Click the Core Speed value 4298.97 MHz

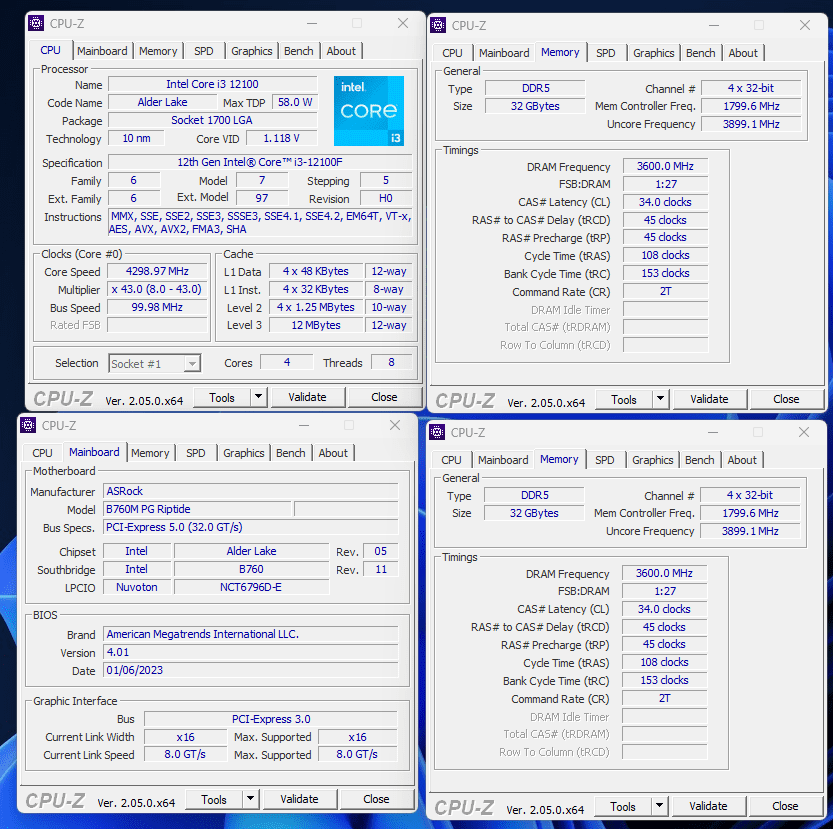[157, 271]
